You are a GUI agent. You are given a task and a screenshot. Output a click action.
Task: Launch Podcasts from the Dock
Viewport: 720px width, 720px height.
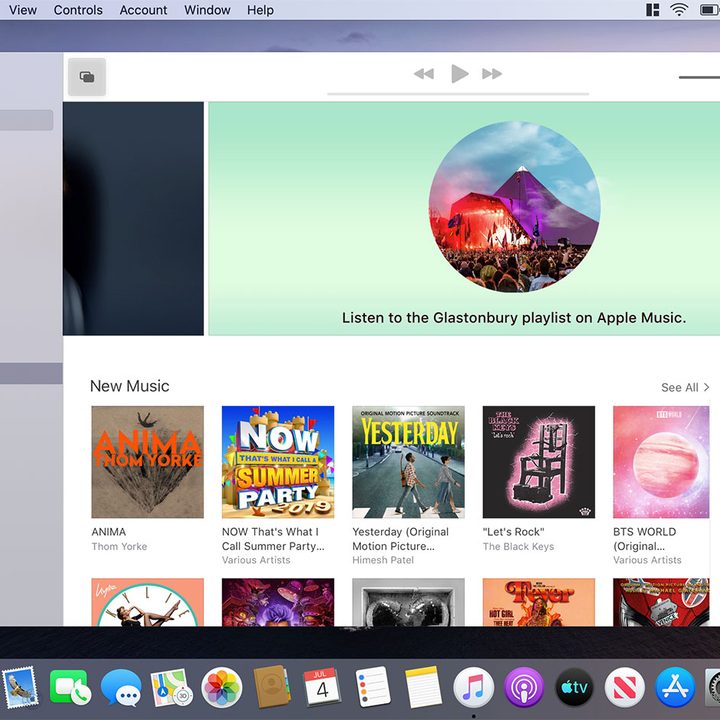523,687
